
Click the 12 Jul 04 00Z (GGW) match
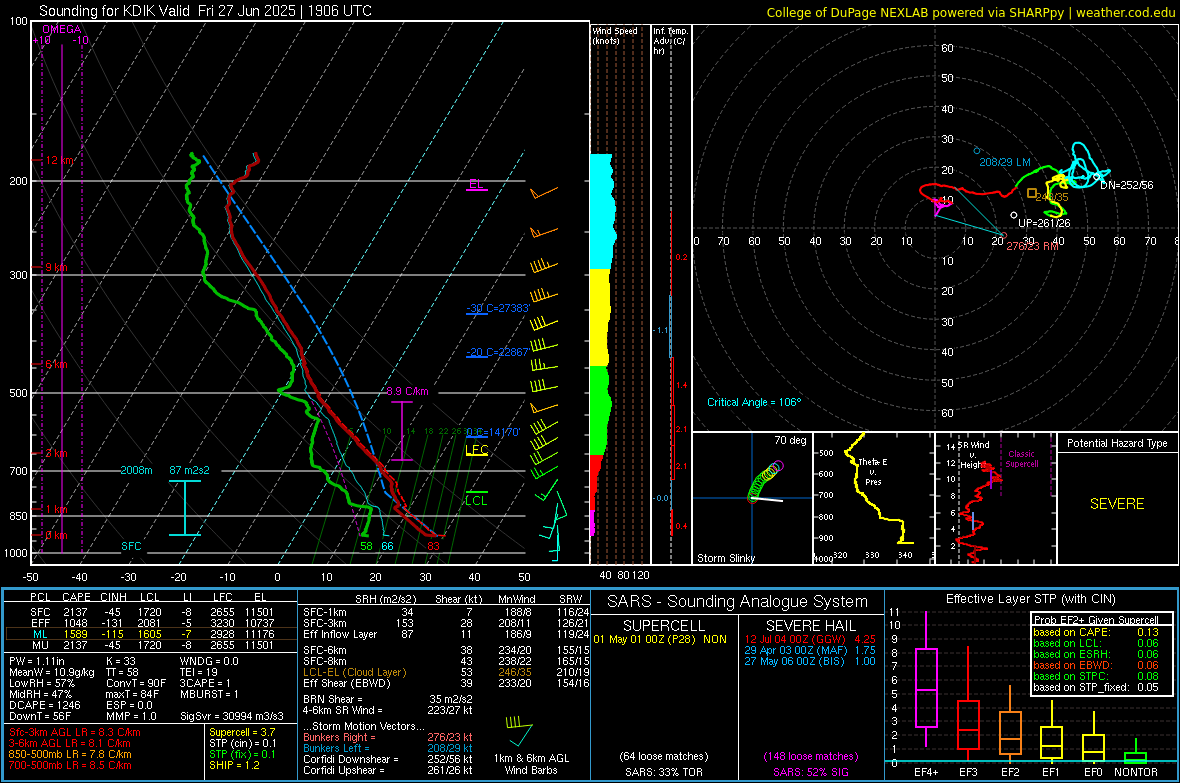point(810,639)
